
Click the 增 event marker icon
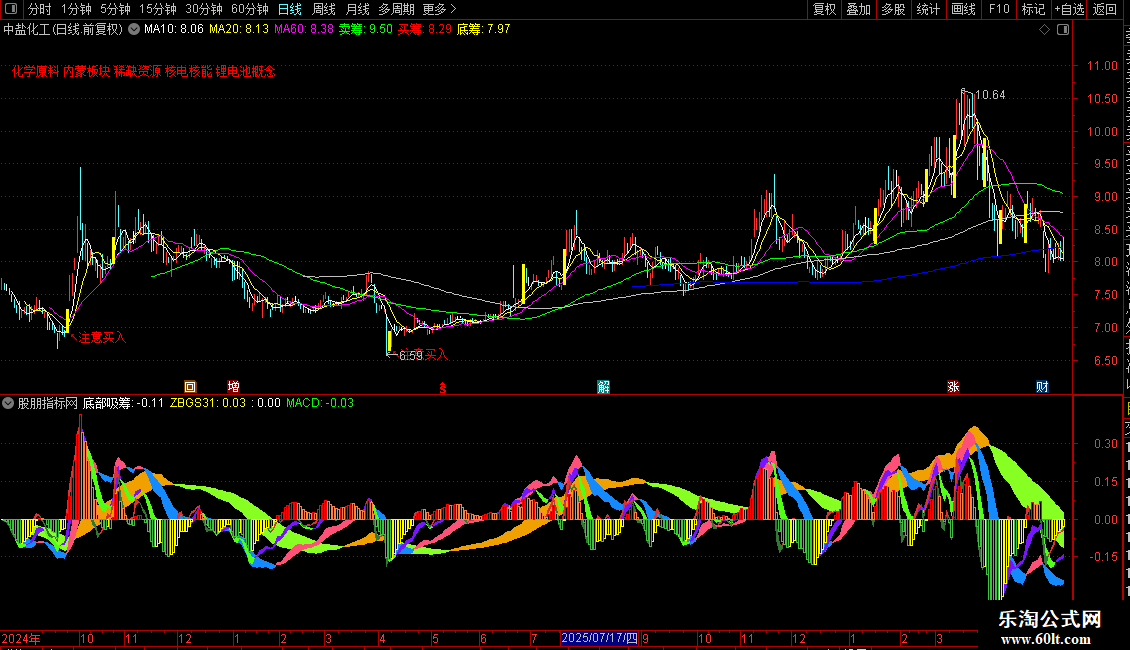tap(233, 387)
